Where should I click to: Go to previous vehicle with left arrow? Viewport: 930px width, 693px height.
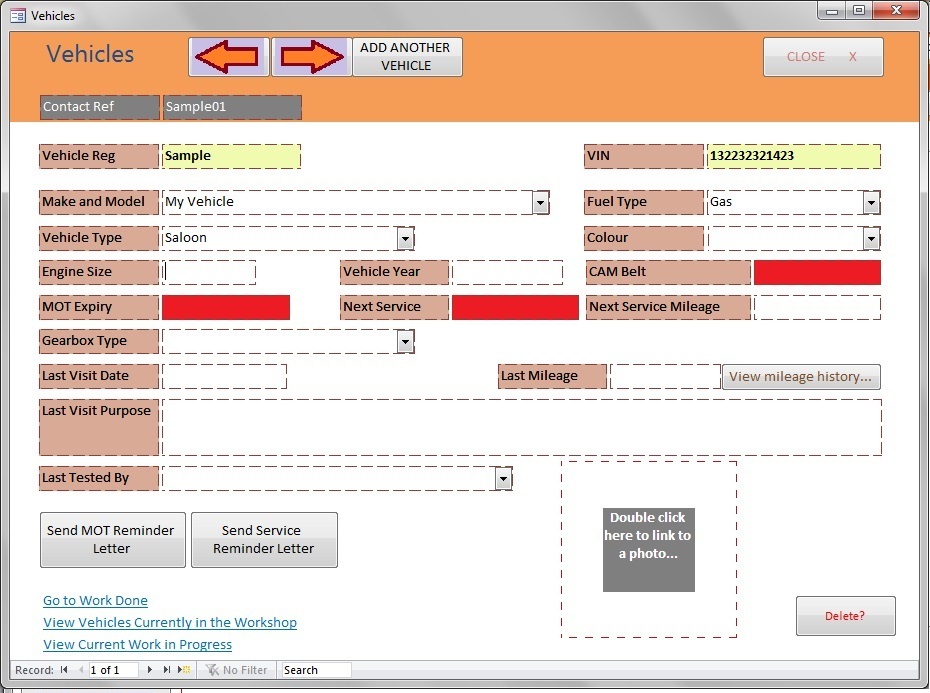click(229, 57)
